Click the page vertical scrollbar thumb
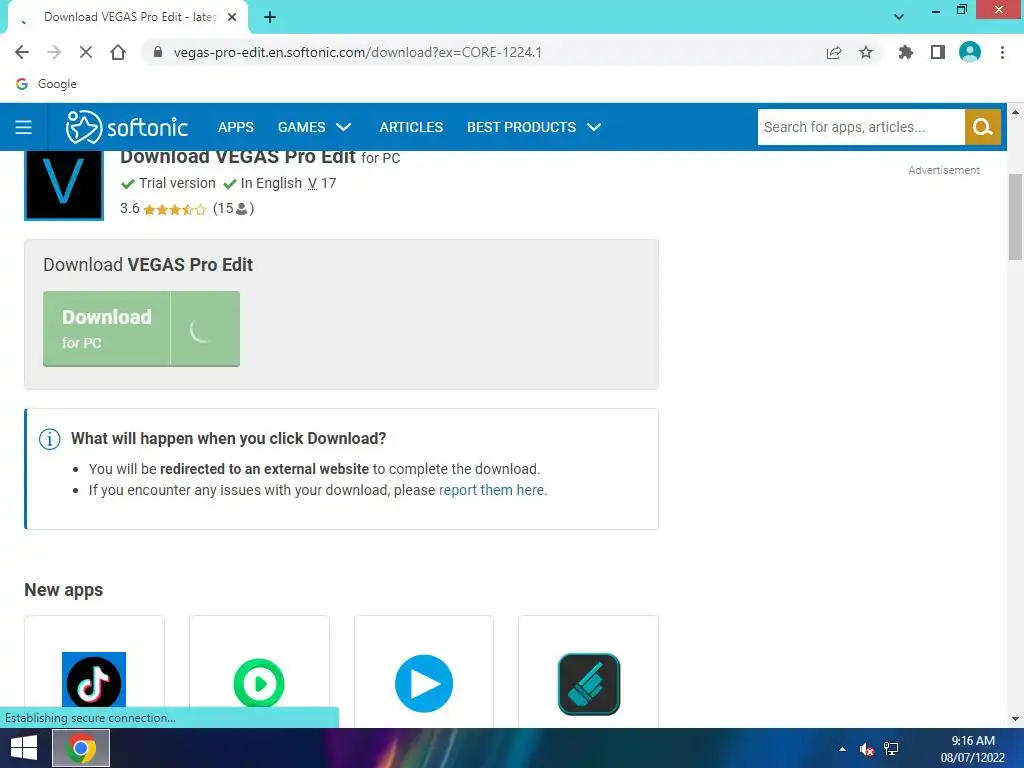Image resolution: width=1024 pixels, height=768 pixels. coord(1015,217)
